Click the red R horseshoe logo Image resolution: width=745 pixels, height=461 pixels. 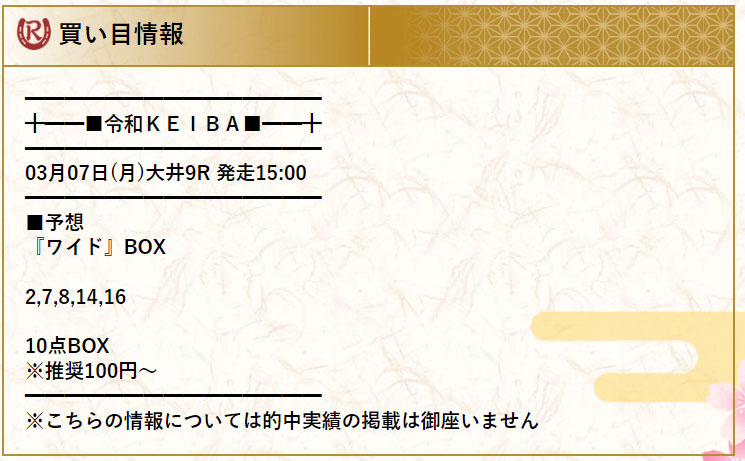click(35, 34)
